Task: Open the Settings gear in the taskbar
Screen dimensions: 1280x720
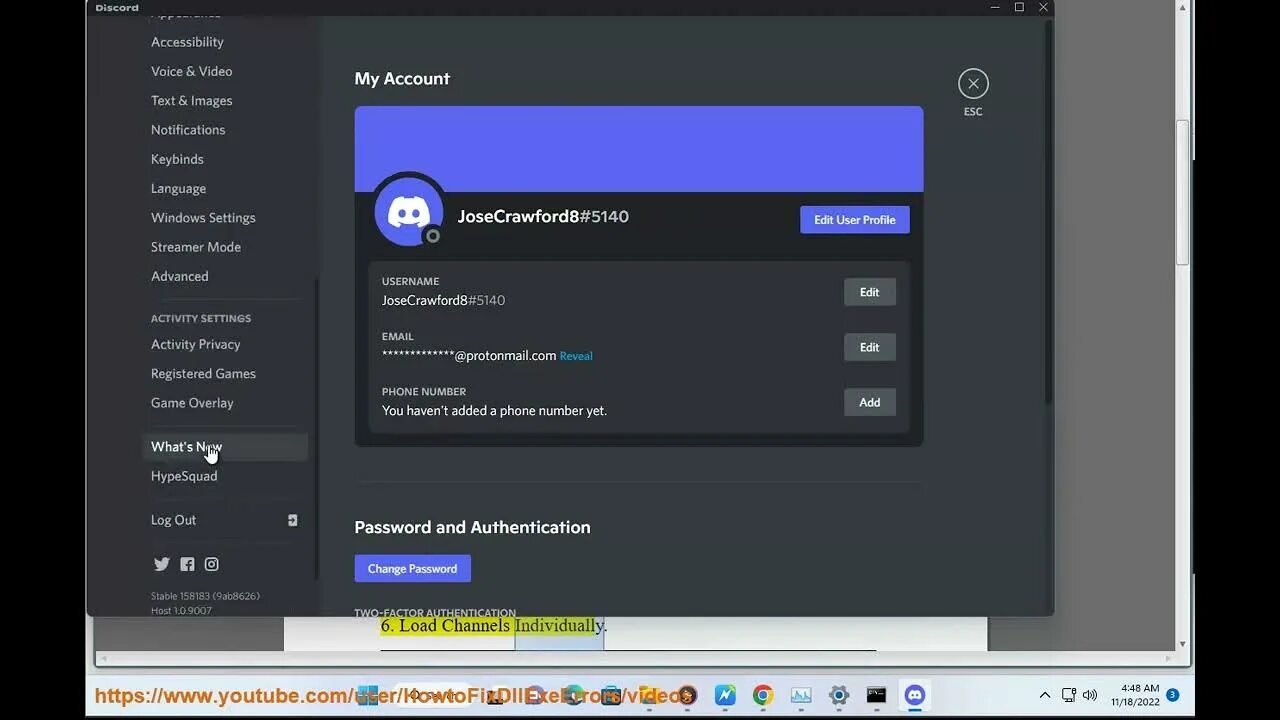Action: point(839,695)
